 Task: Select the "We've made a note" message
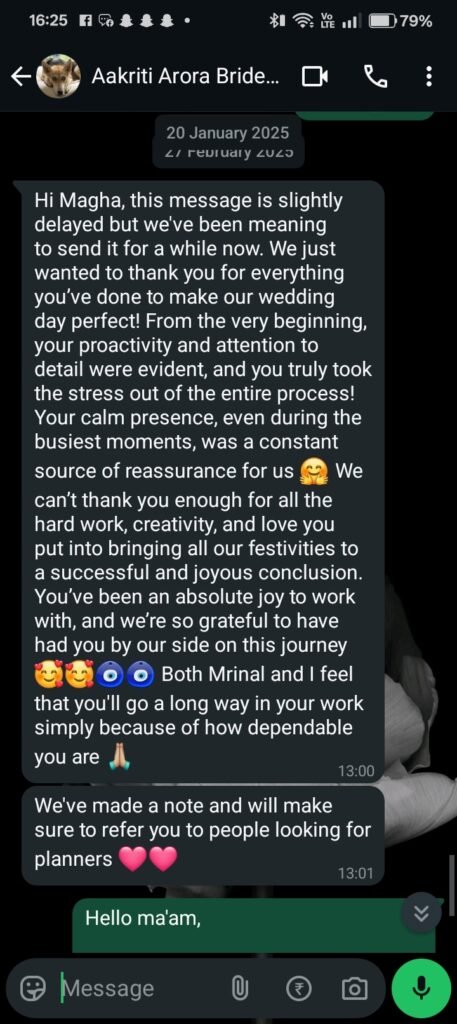203,835
